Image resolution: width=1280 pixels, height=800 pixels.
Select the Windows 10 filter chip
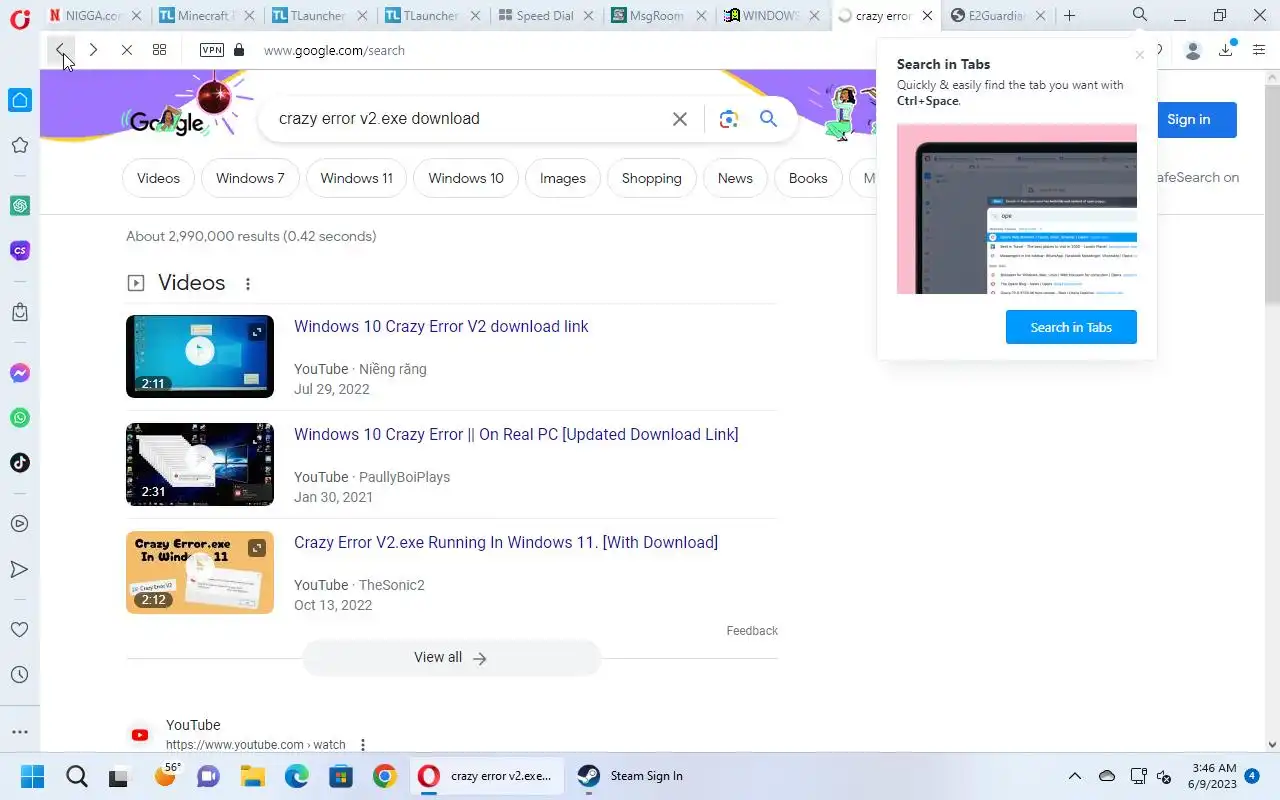pos(466,178)
